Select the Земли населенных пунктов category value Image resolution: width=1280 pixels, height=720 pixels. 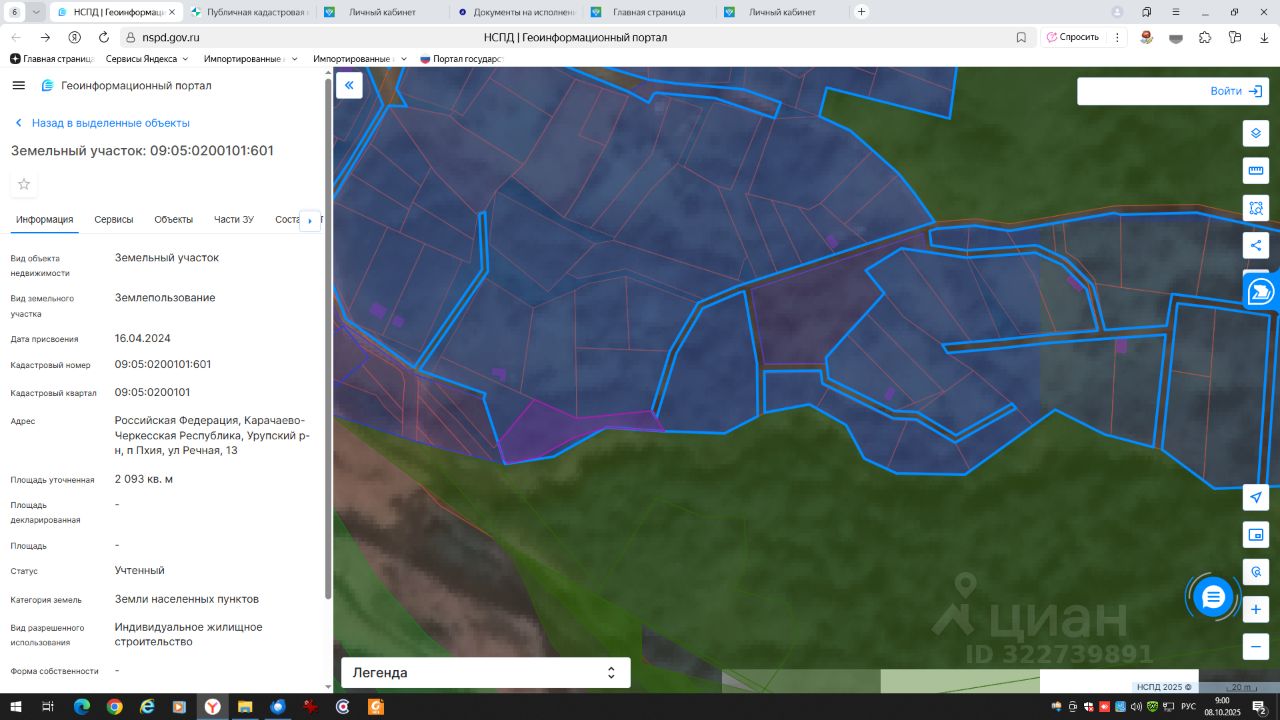tap(187, 599)
